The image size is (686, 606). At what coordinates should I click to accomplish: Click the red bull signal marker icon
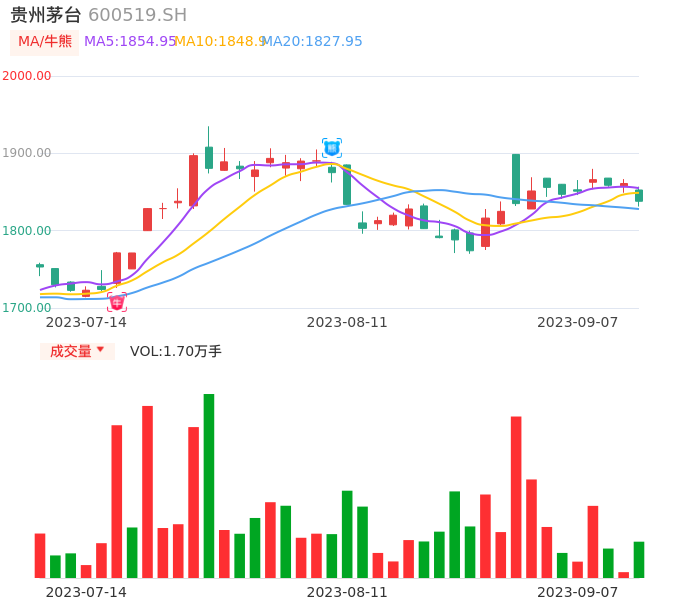(x=117, y=302)
